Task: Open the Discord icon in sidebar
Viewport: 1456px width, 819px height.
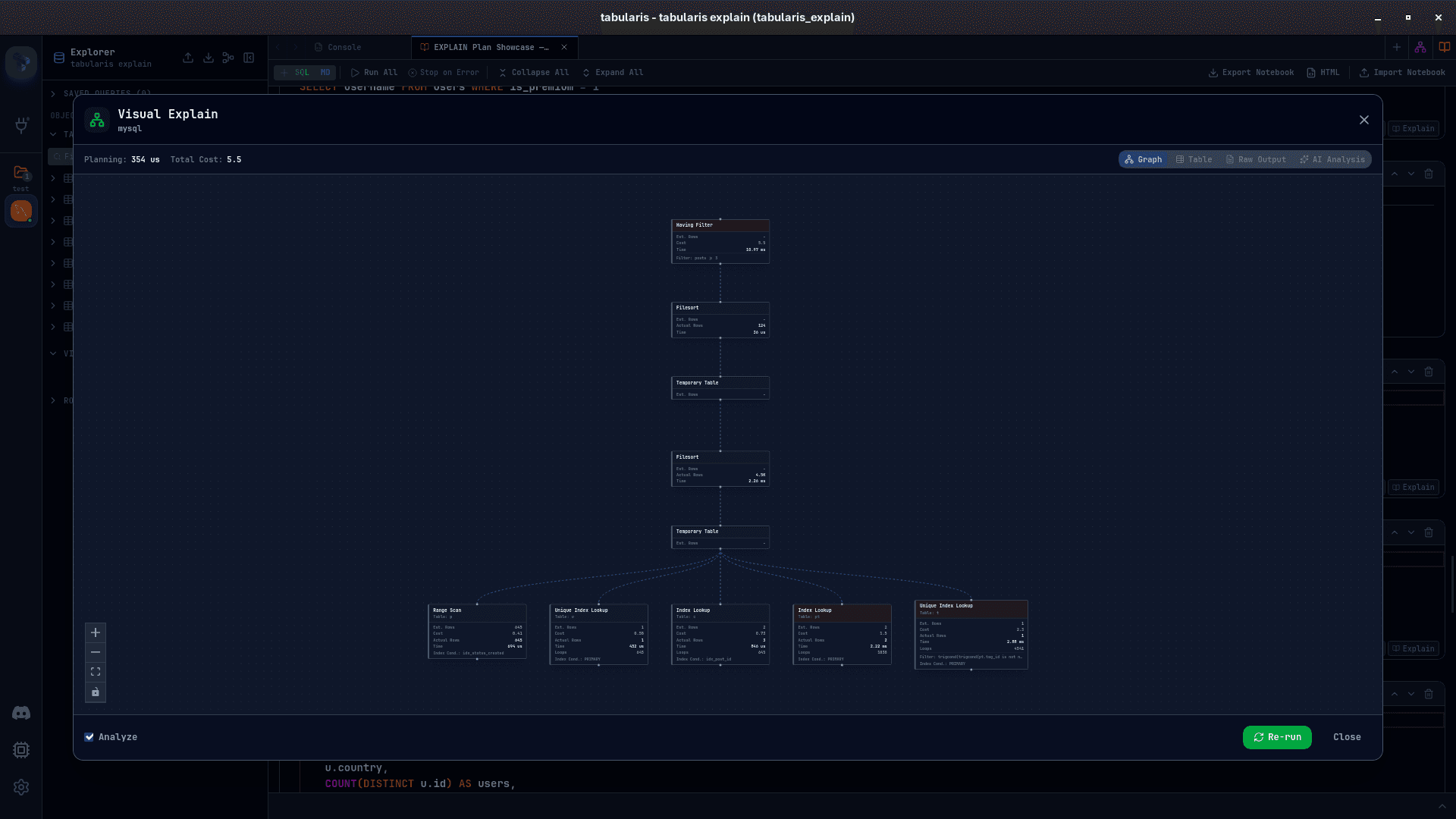Action: point(21,713)
